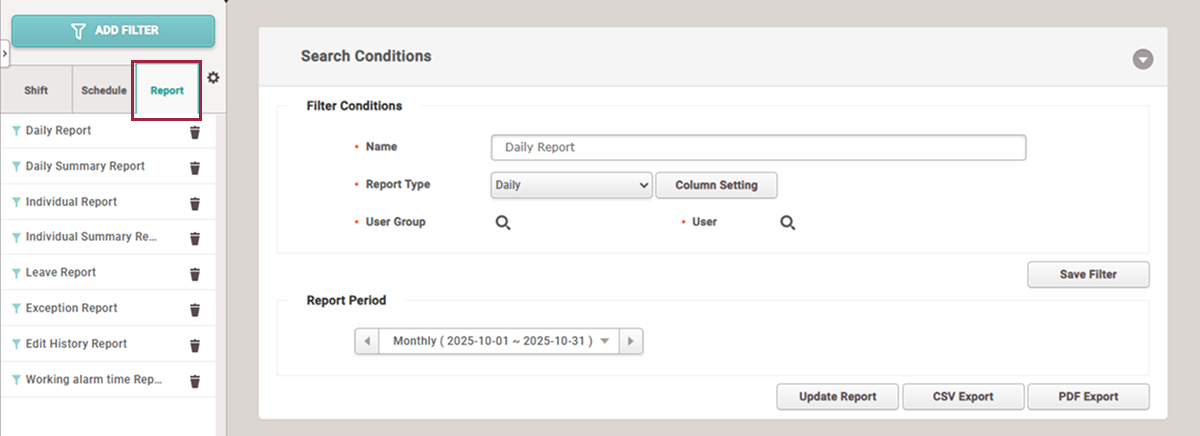1200x436 pixels.
Task: Click trash icon for Leave Report
Action: click(x=195, y=273)
